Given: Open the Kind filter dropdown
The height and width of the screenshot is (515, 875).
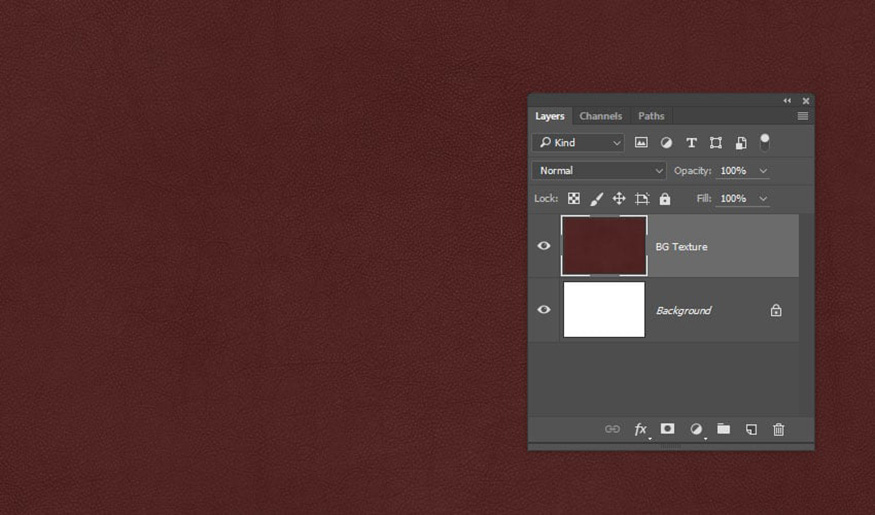Looking at the screenshot, I should 578,143.
